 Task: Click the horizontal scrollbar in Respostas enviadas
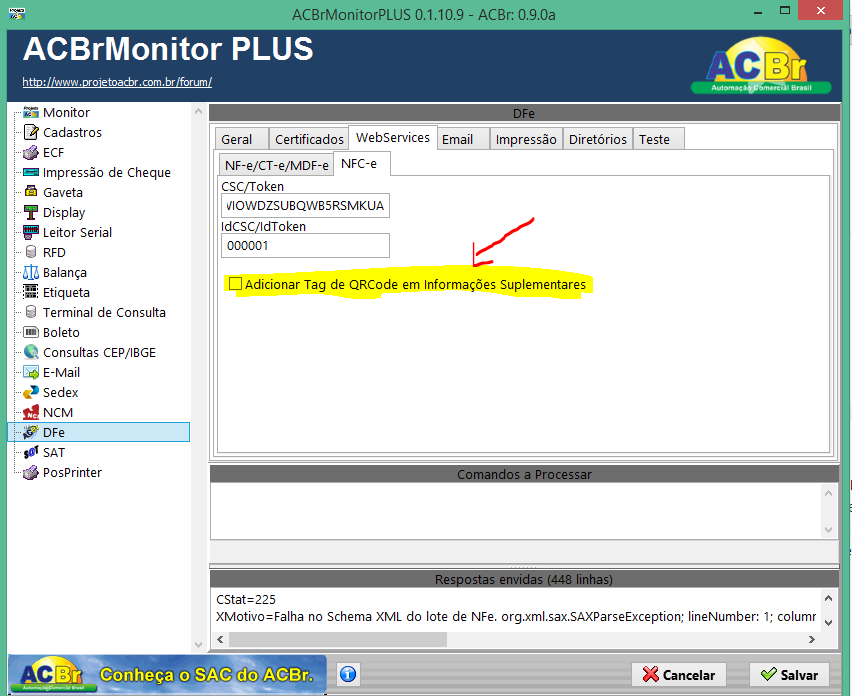[337, 639]
